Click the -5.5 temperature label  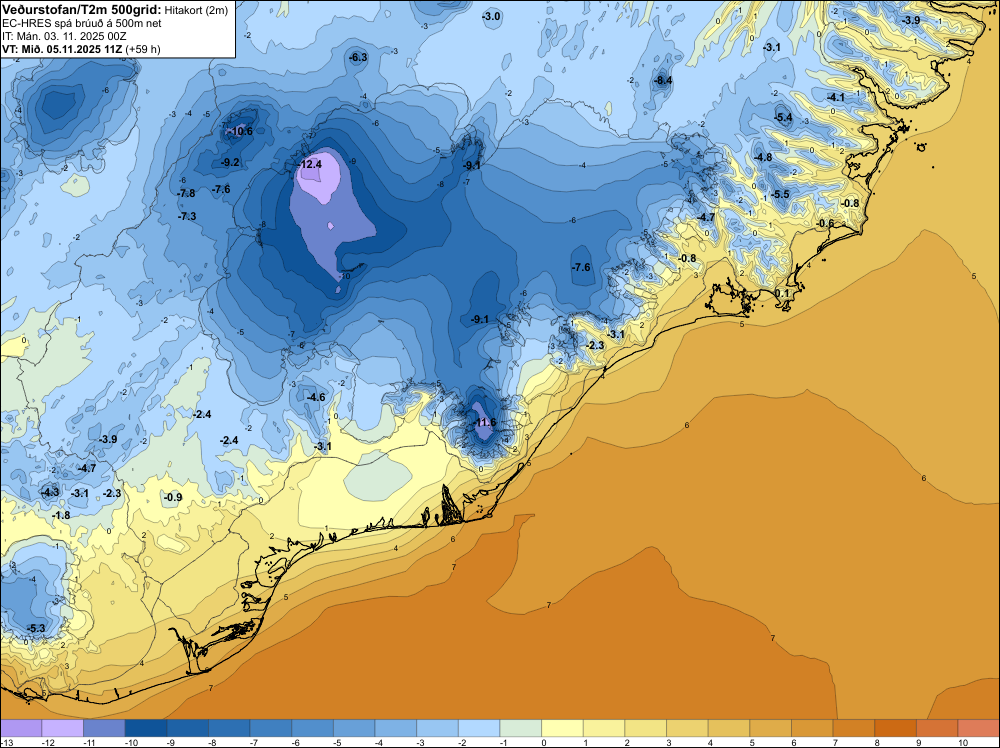tap(780, 194)
